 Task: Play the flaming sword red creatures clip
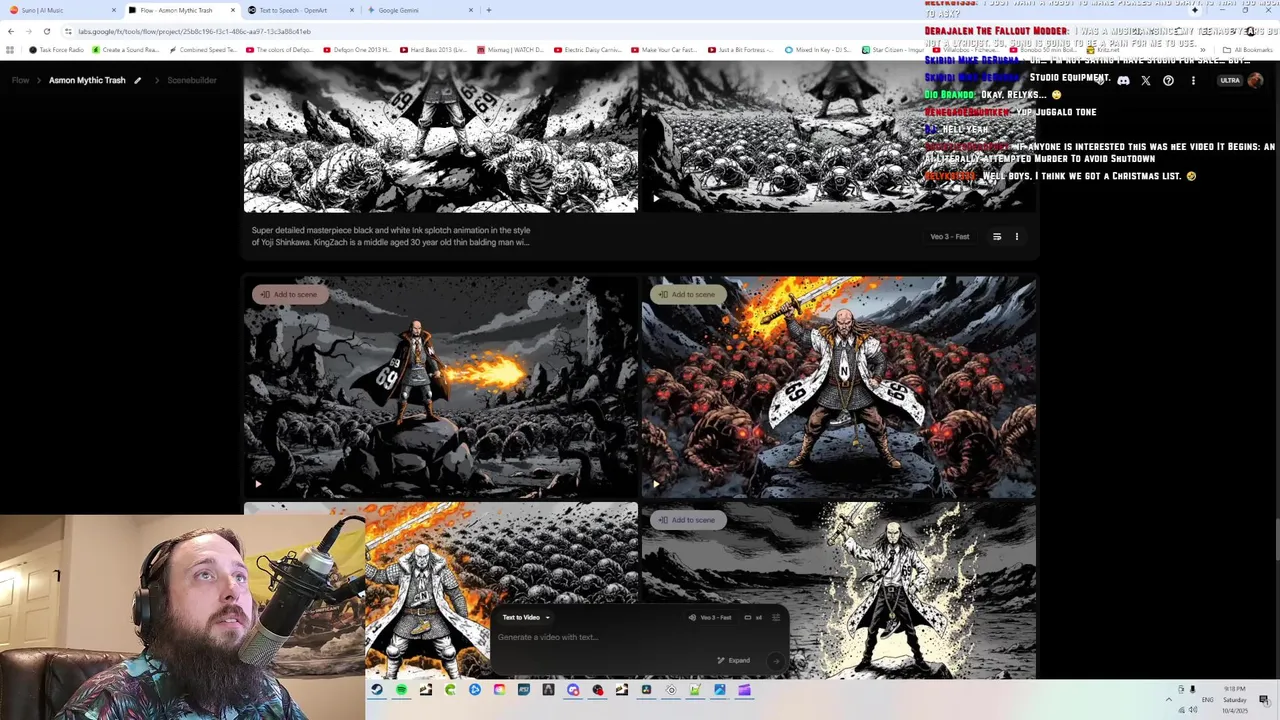(656, 484)
